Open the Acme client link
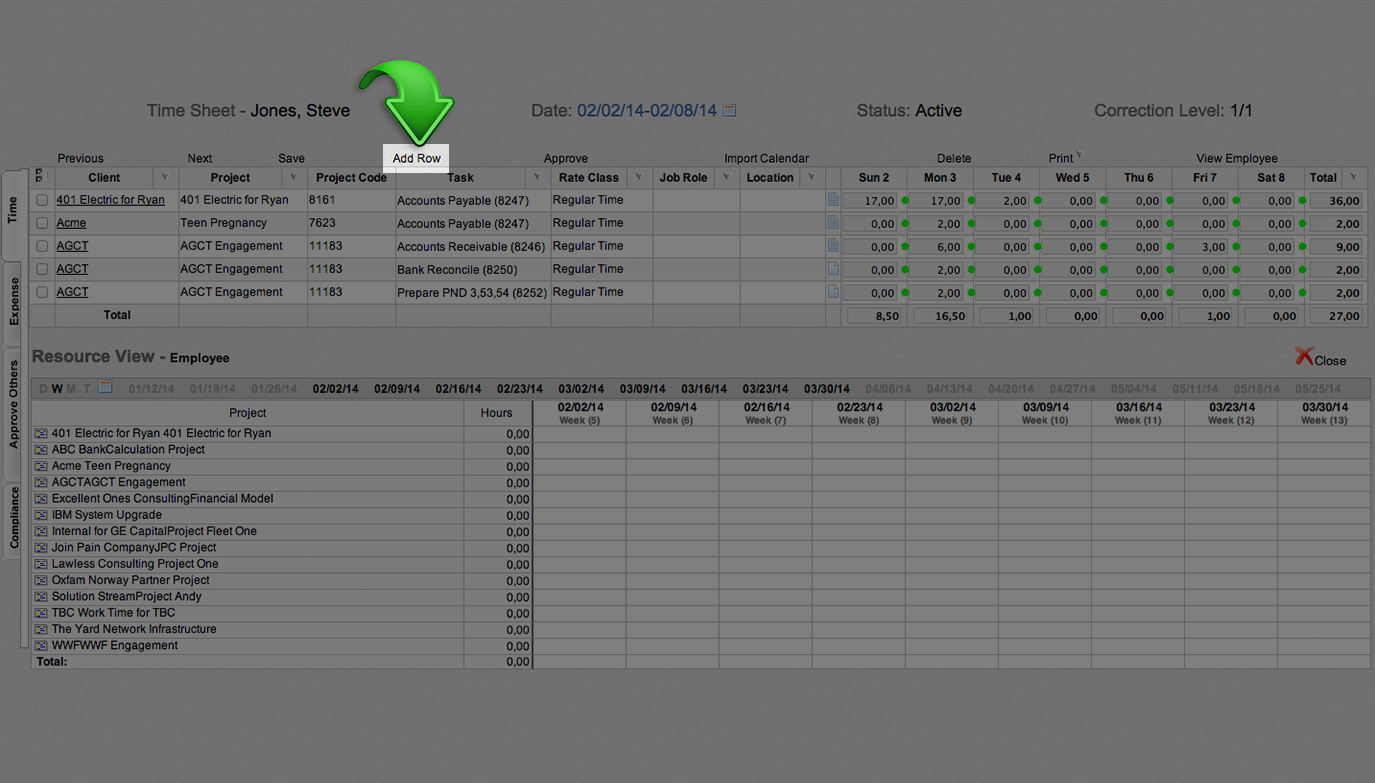Screen dimensions: 1375x783 pos(71,223)
